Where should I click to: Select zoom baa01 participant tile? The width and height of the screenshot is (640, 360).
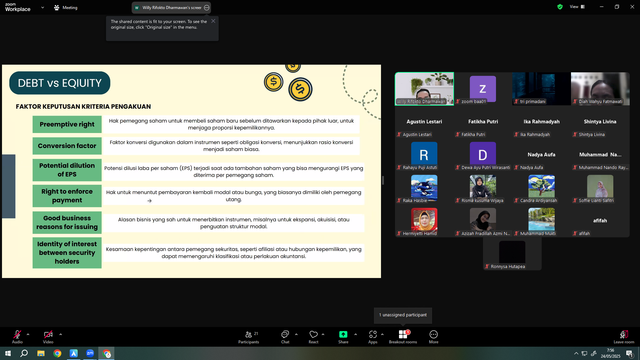(x=483, y=89)
